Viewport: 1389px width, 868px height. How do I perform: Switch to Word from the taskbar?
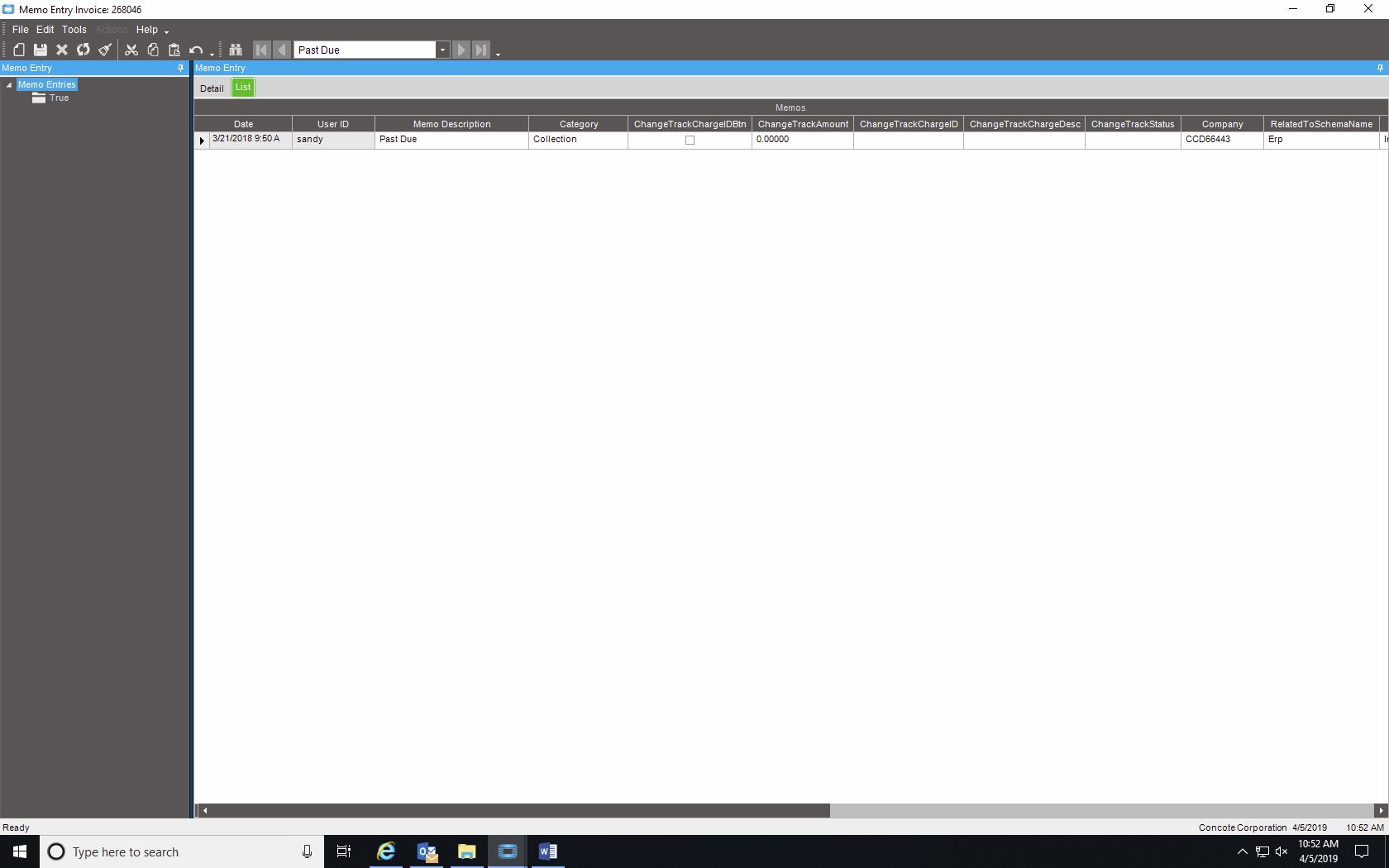point(548,851)
